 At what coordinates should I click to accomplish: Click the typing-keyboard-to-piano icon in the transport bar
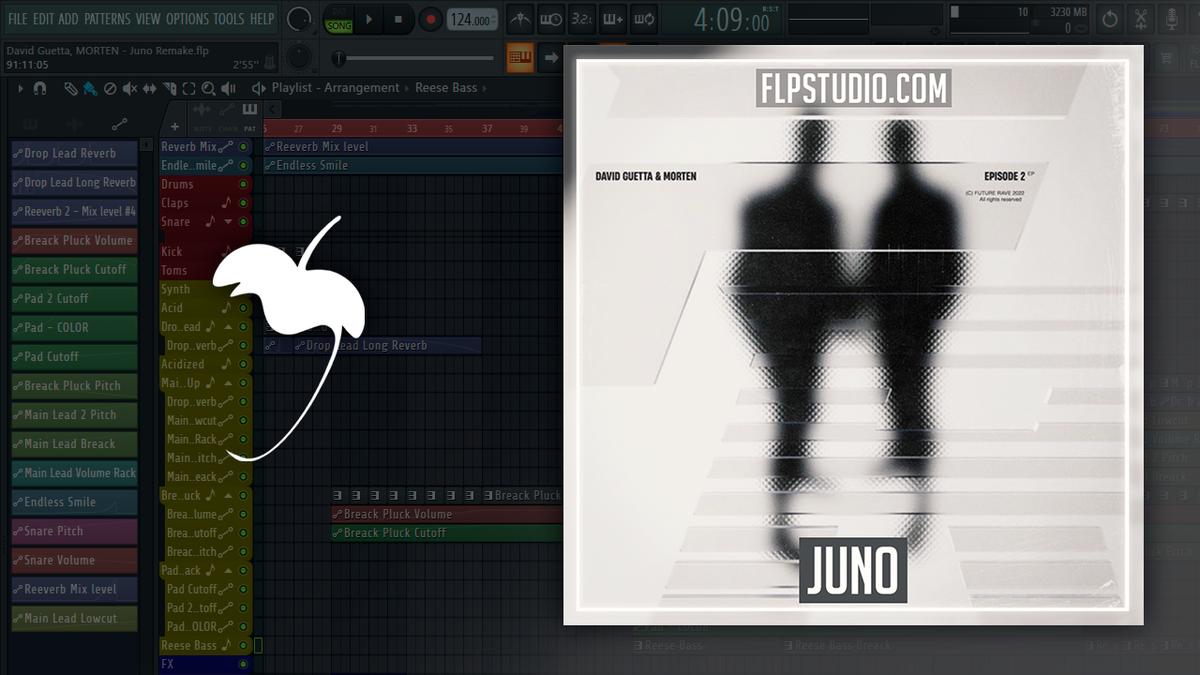(x=612, y=18)
